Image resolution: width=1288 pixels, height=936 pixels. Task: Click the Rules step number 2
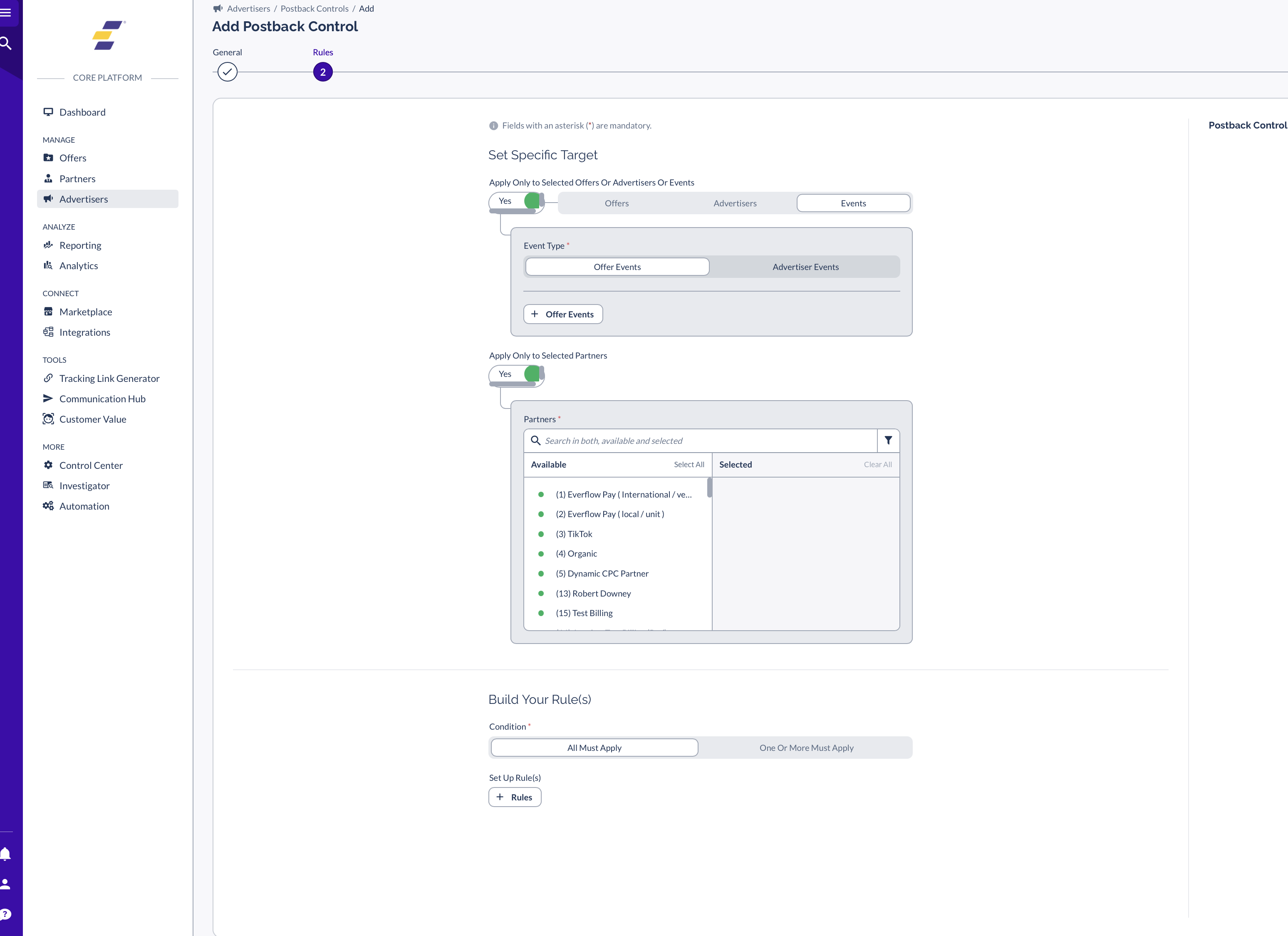click(322, 72)
